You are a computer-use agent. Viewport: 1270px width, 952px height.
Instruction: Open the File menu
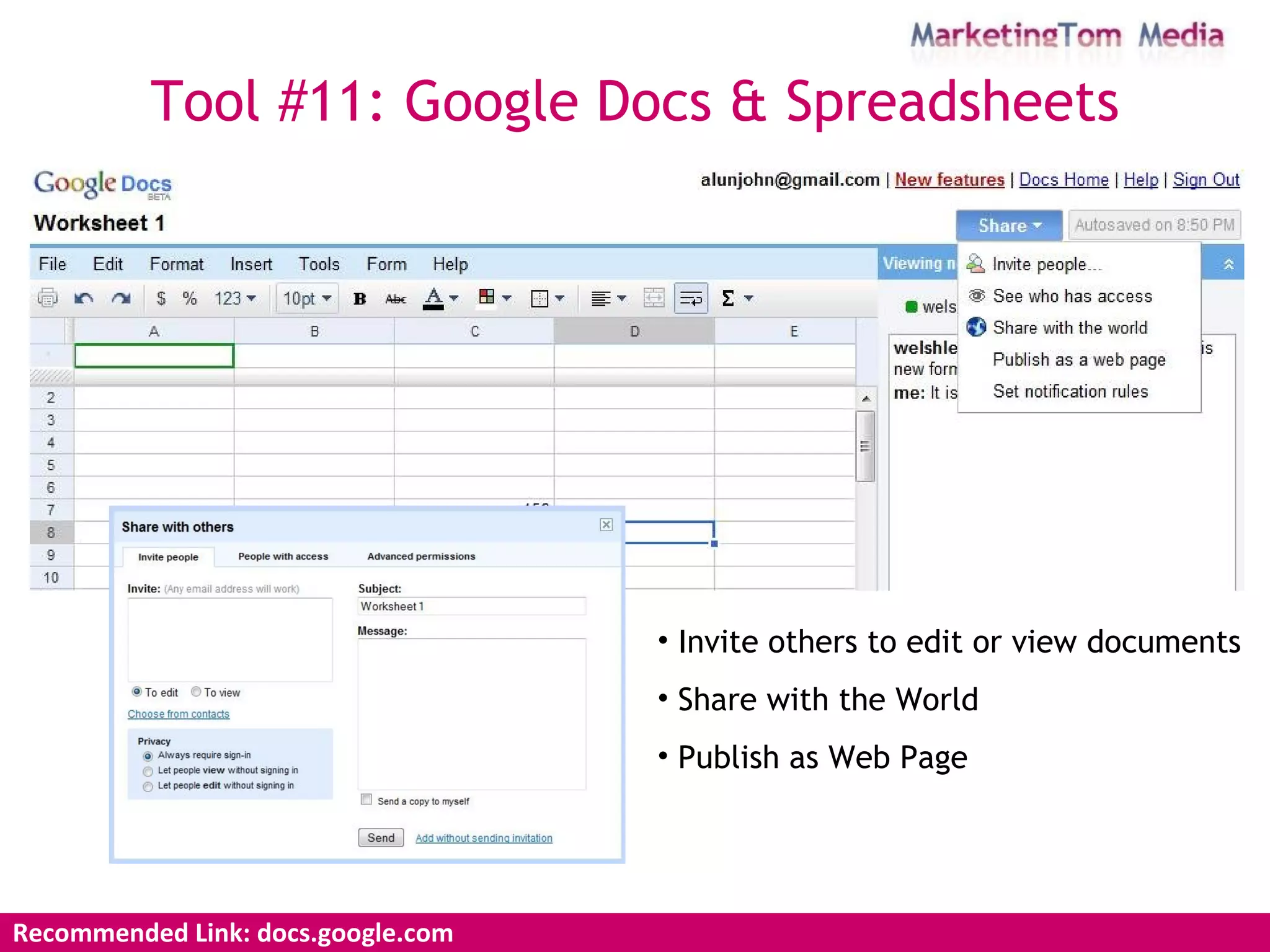52,265
